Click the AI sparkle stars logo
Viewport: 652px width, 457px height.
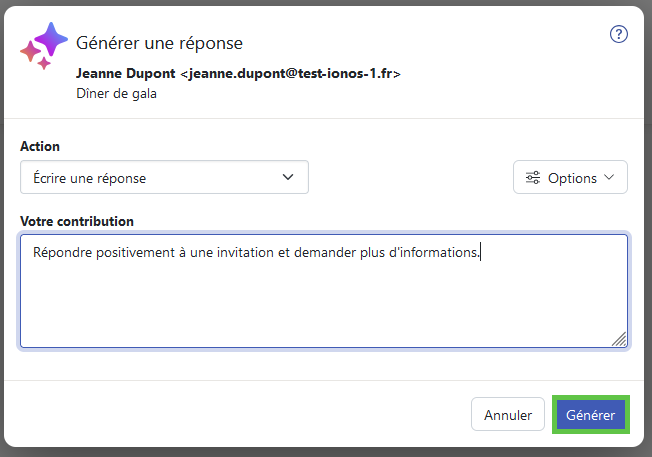pos(44,46)
